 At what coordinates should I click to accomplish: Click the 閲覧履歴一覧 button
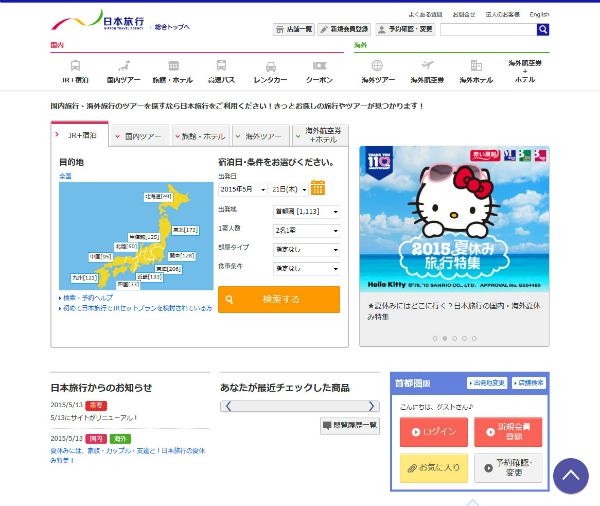pyautogui.click(x=350, y=426)
